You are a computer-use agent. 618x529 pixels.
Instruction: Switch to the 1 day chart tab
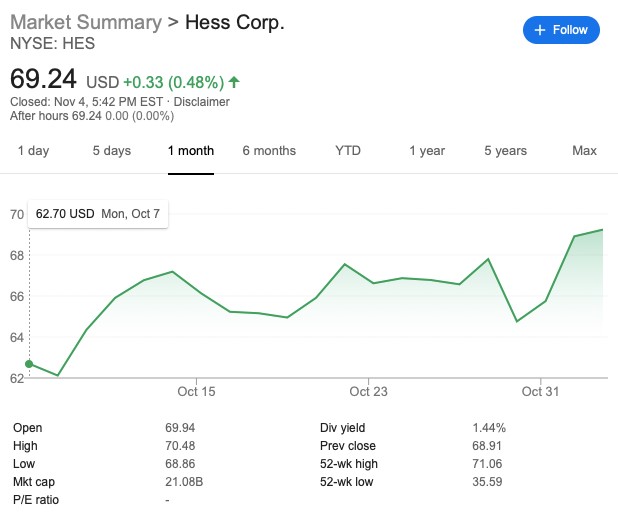coord(33,151)
